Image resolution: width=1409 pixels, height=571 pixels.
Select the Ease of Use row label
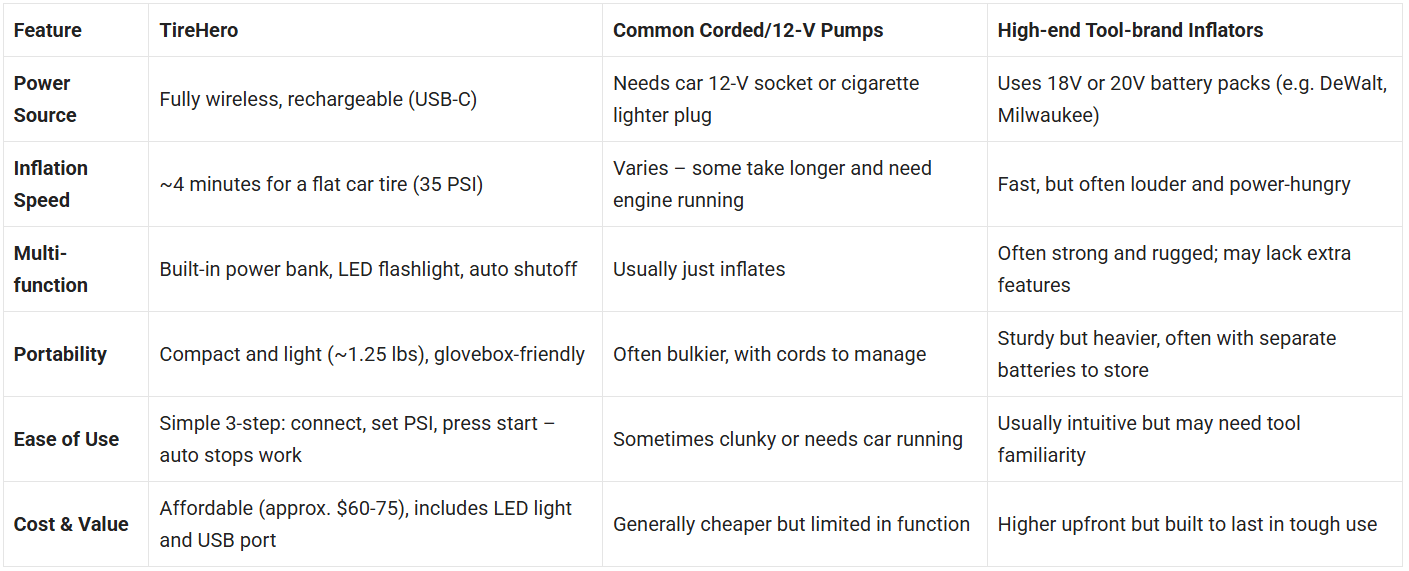(66, 439)
